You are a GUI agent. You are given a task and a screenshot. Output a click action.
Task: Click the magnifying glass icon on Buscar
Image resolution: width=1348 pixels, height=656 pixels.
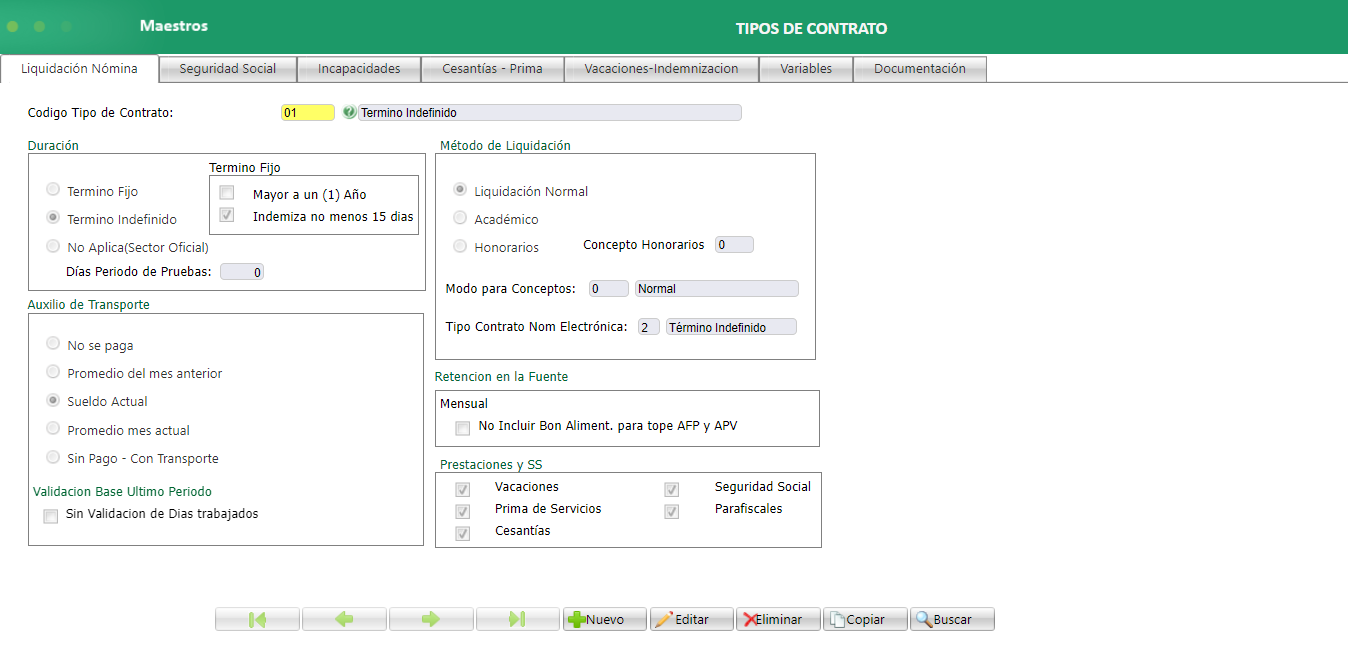pos(925,618)
